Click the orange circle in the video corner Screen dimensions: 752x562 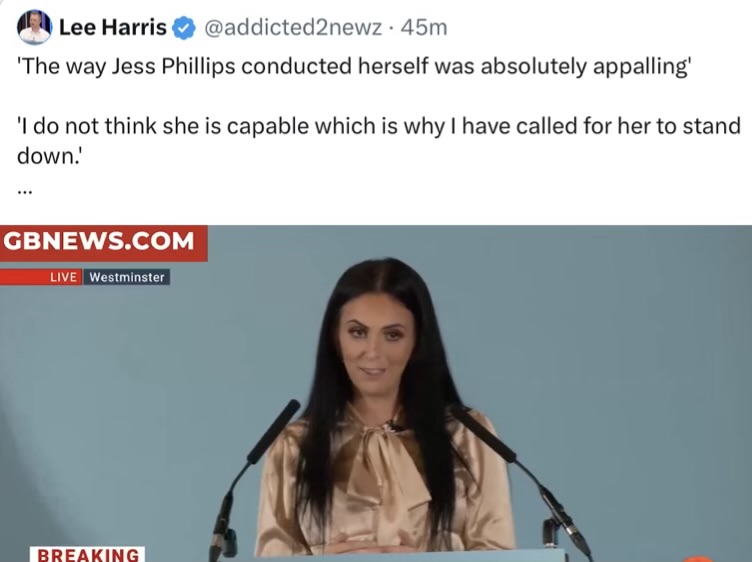(x=699, y=559)
